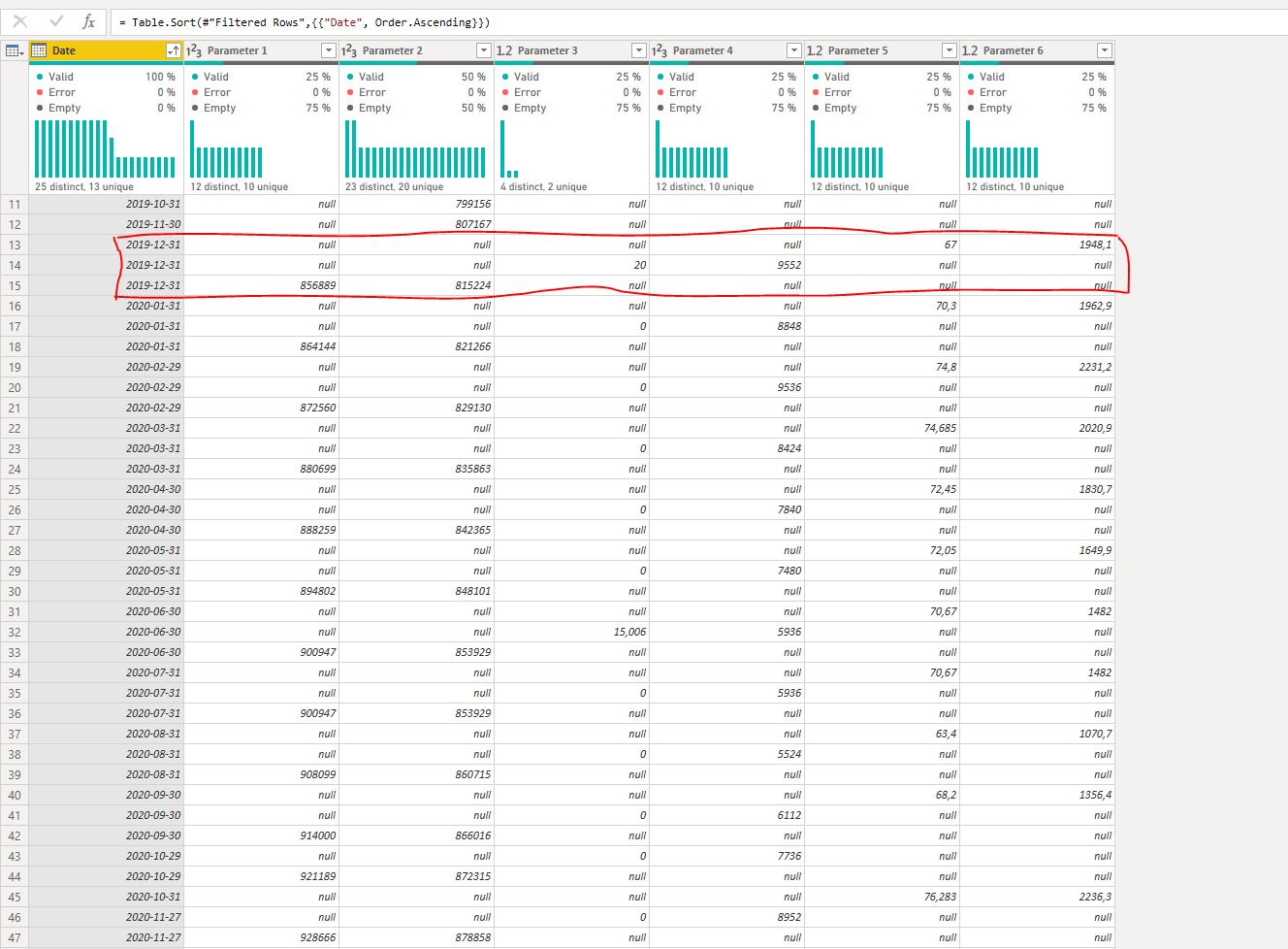This screenshot has width=1288, height=949.
Task: Select the Parameter 3 column header label
Action: [x=547, y=50]
